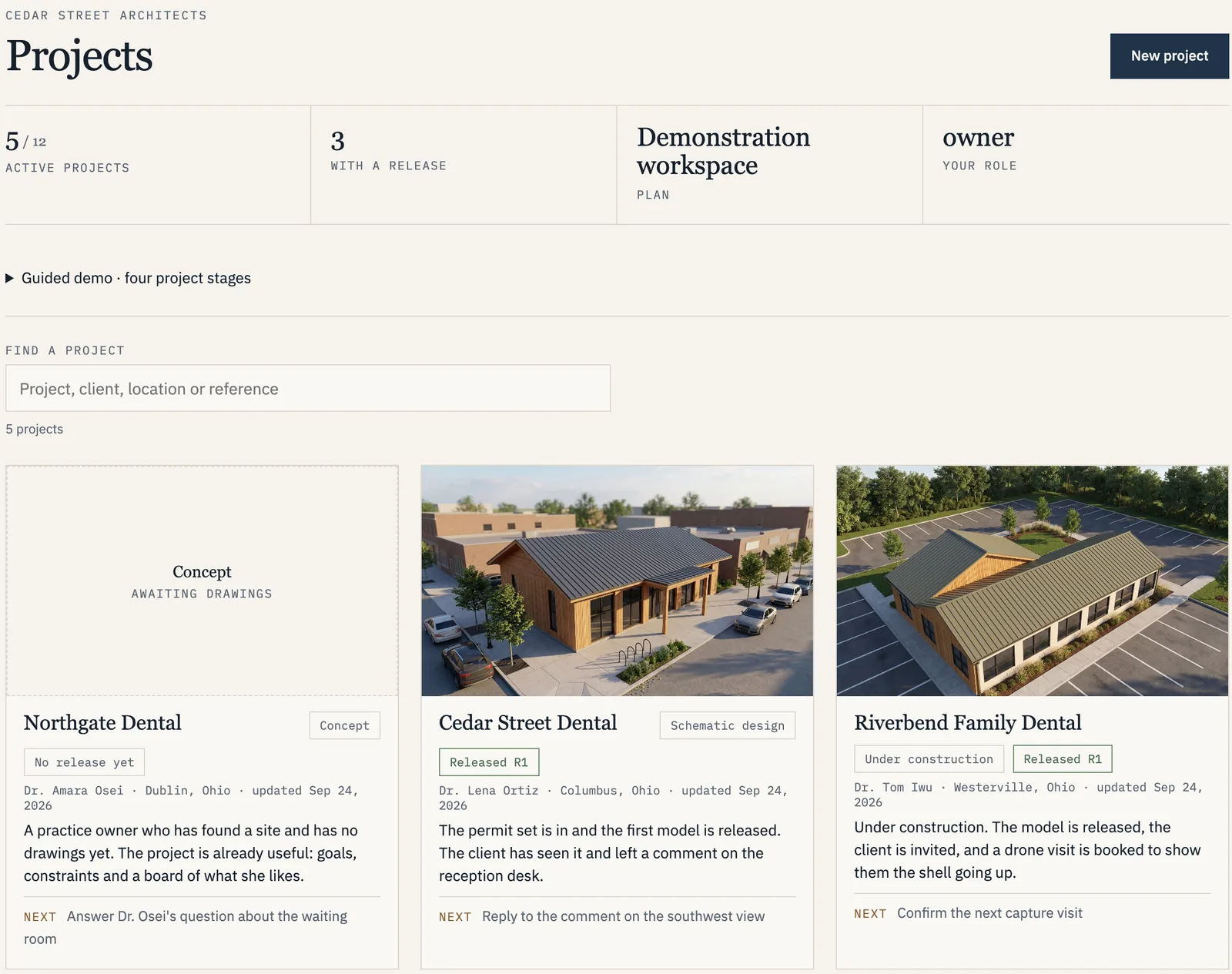Click the Northgate Dental description starting 'A practice owner'
This screenshot has width=1232, height=974.
click(x=191, y=853)
